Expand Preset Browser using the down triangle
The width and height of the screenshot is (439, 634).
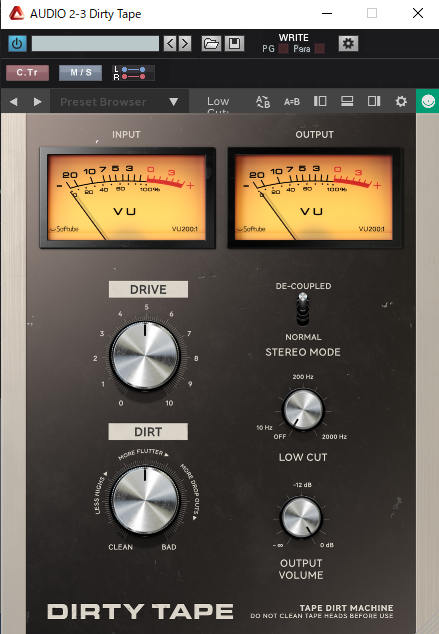pos(173,101)
